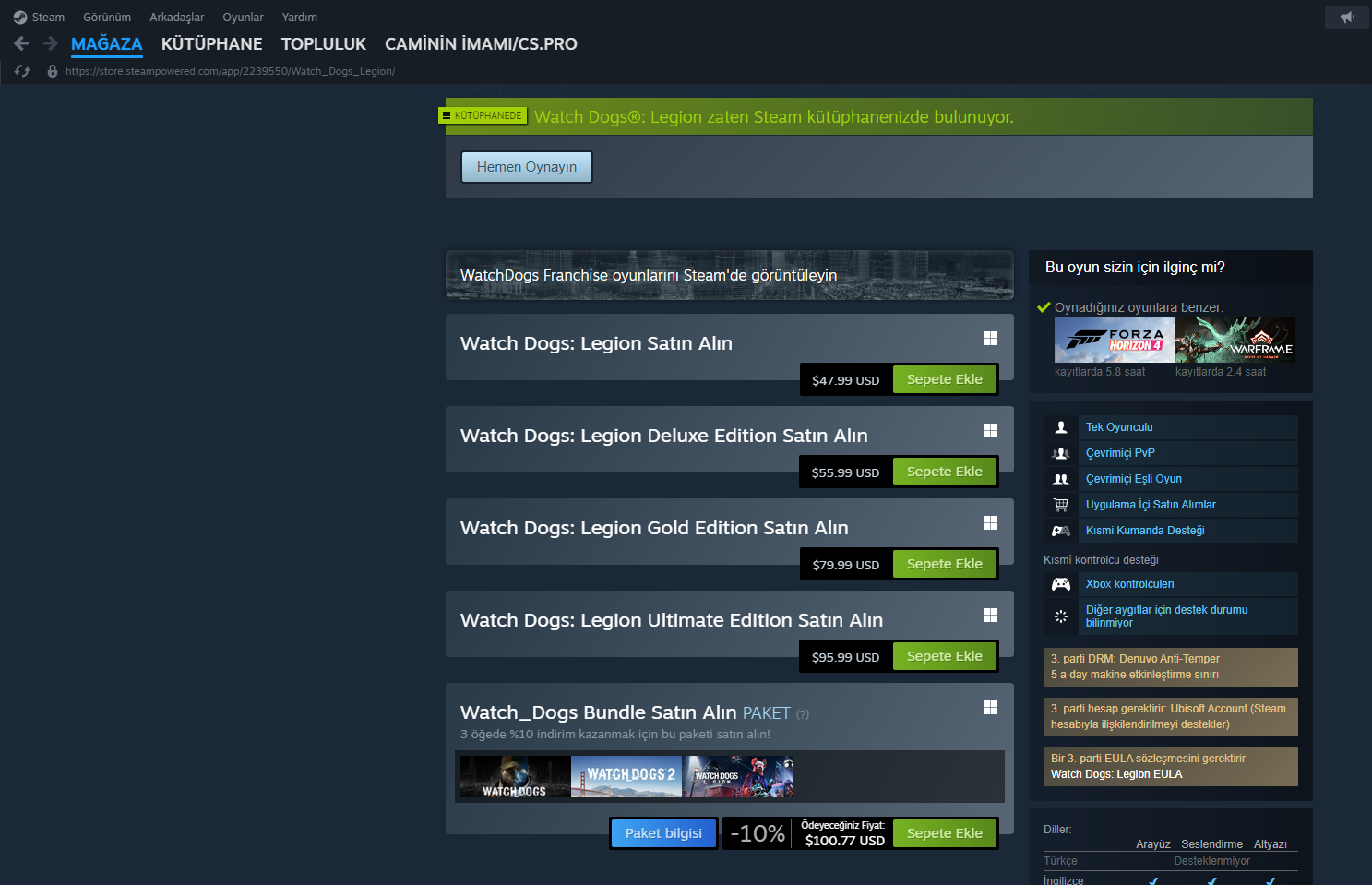This screenshot has height=885, width=1372.
Task: Open the Watch Dogs: Legion EULA link
Action: 1116,774
